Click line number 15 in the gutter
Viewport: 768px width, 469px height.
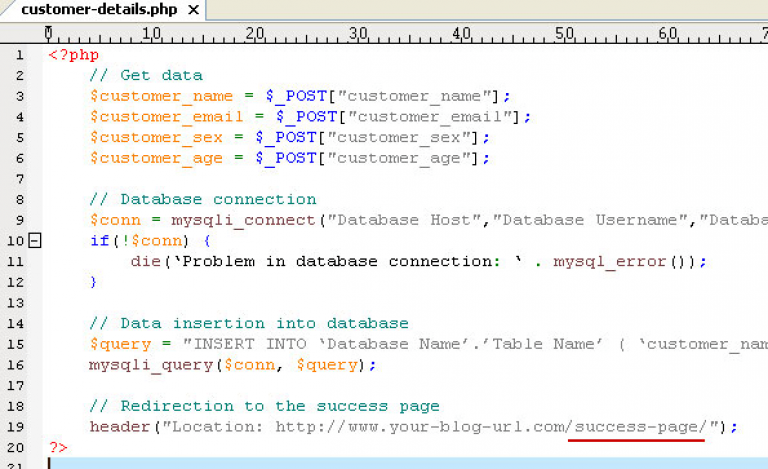17,344
